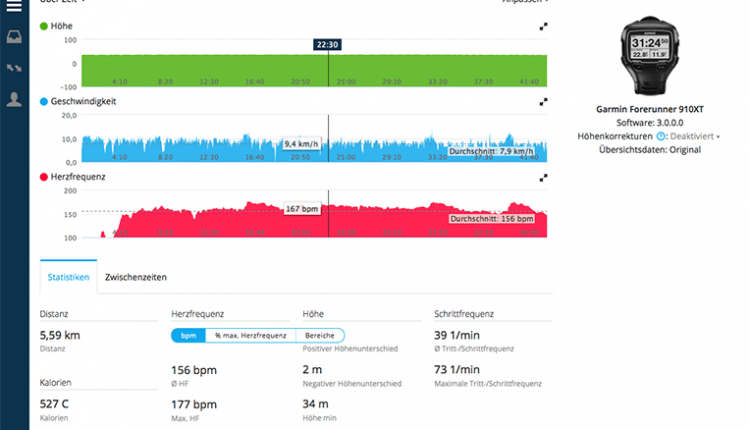Click the 39 1/min cadence value
This screenshot has height=430, width=750.
pos(457,335)
